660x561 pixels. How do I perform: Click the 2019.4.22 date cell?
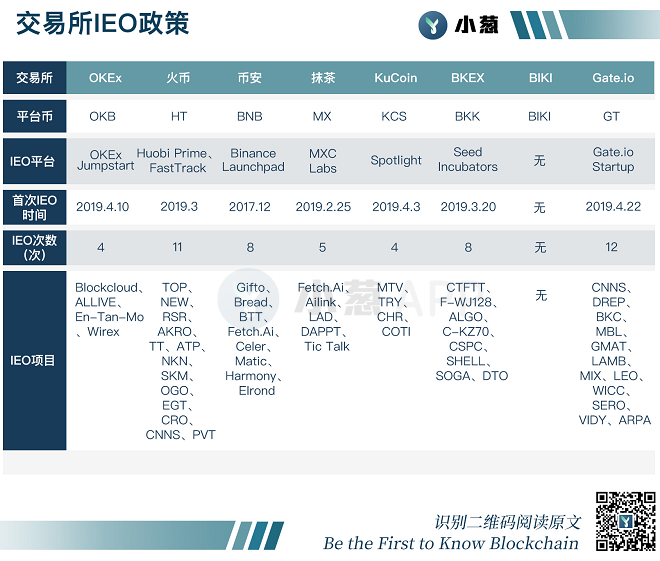pyautogui.click(x=612, y=207)
